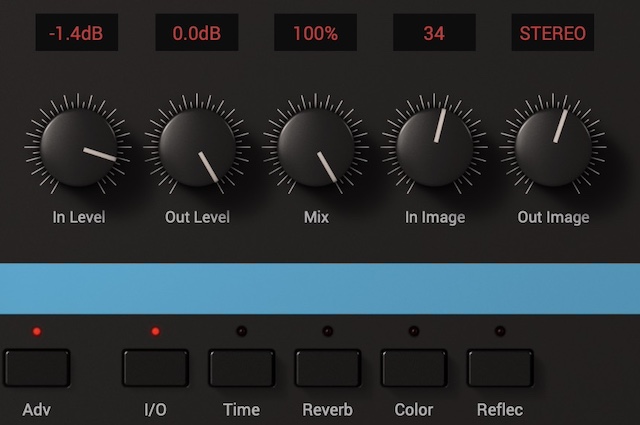Image resolution: width=640 pixels, height=425 pixels.
Task: Open the Reflec parameter page
Action: click(500, 368)
